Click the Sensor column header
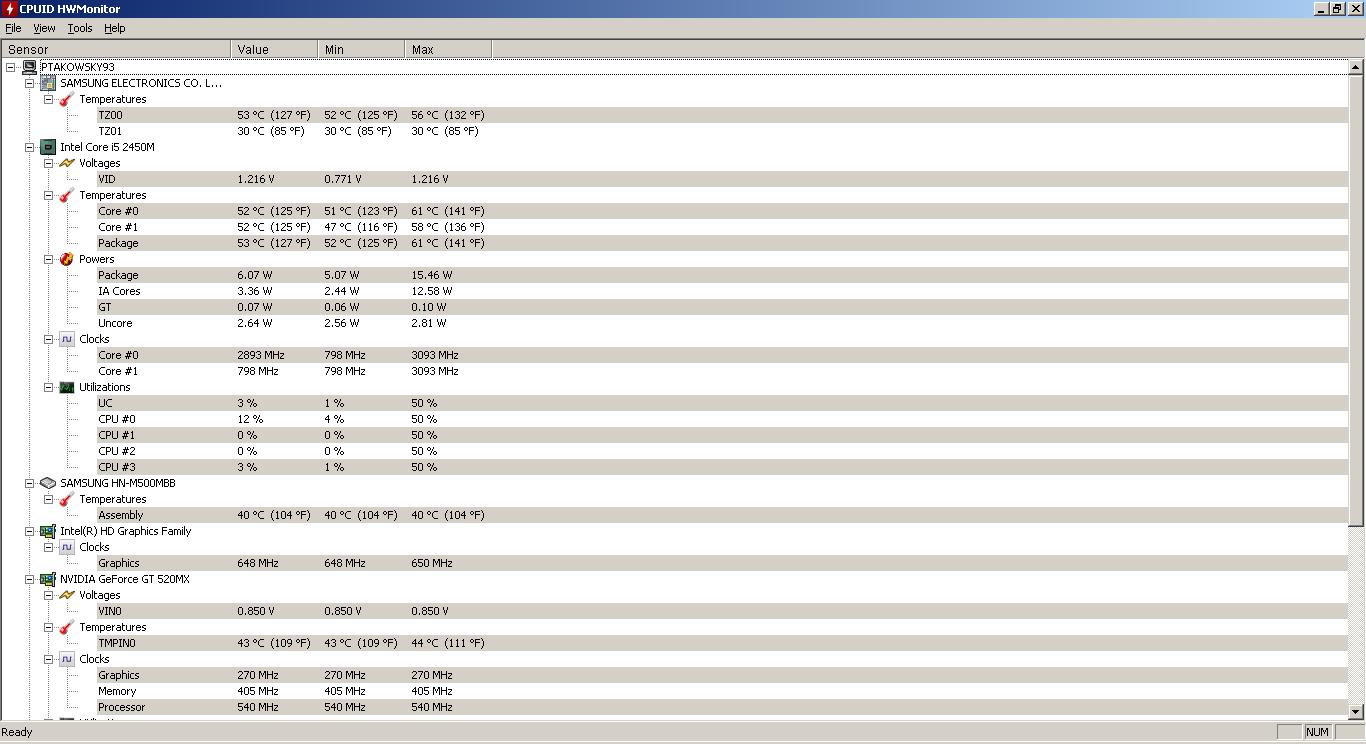Viewport: 1366px width, 744px height. point(116,49)
